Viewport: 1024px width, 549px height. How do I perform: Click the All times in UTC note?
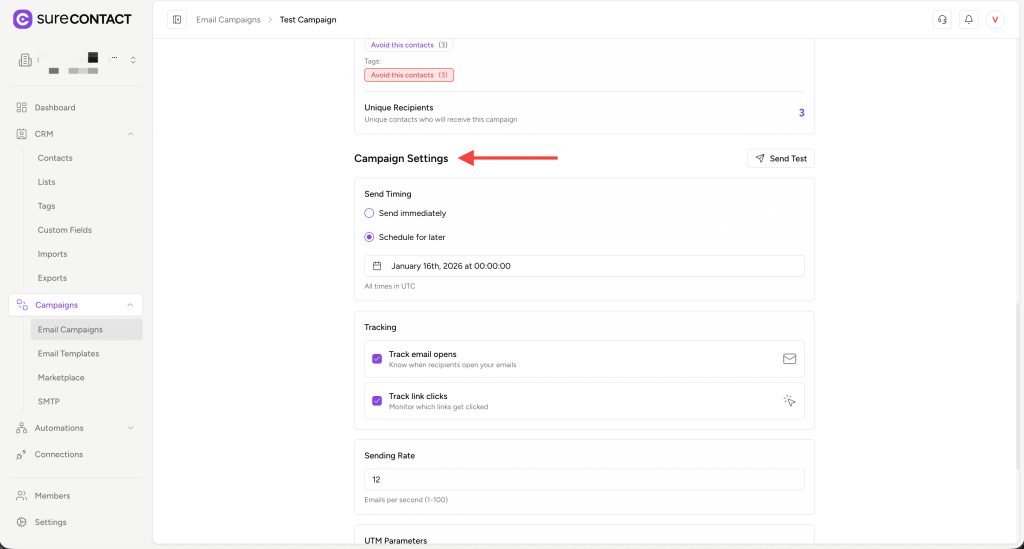tap(390, 286)
